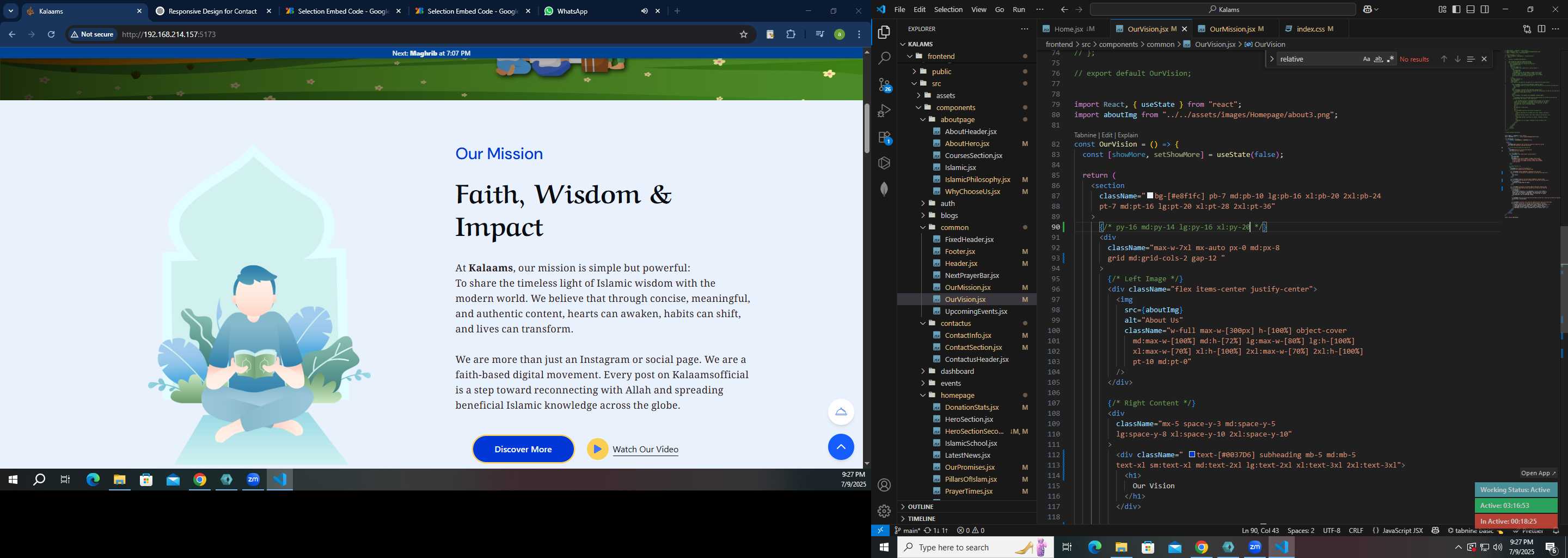Open the Chrome Extensions puzzle icon
Viewport: 1568px width, 558px height.
[791, 35]
